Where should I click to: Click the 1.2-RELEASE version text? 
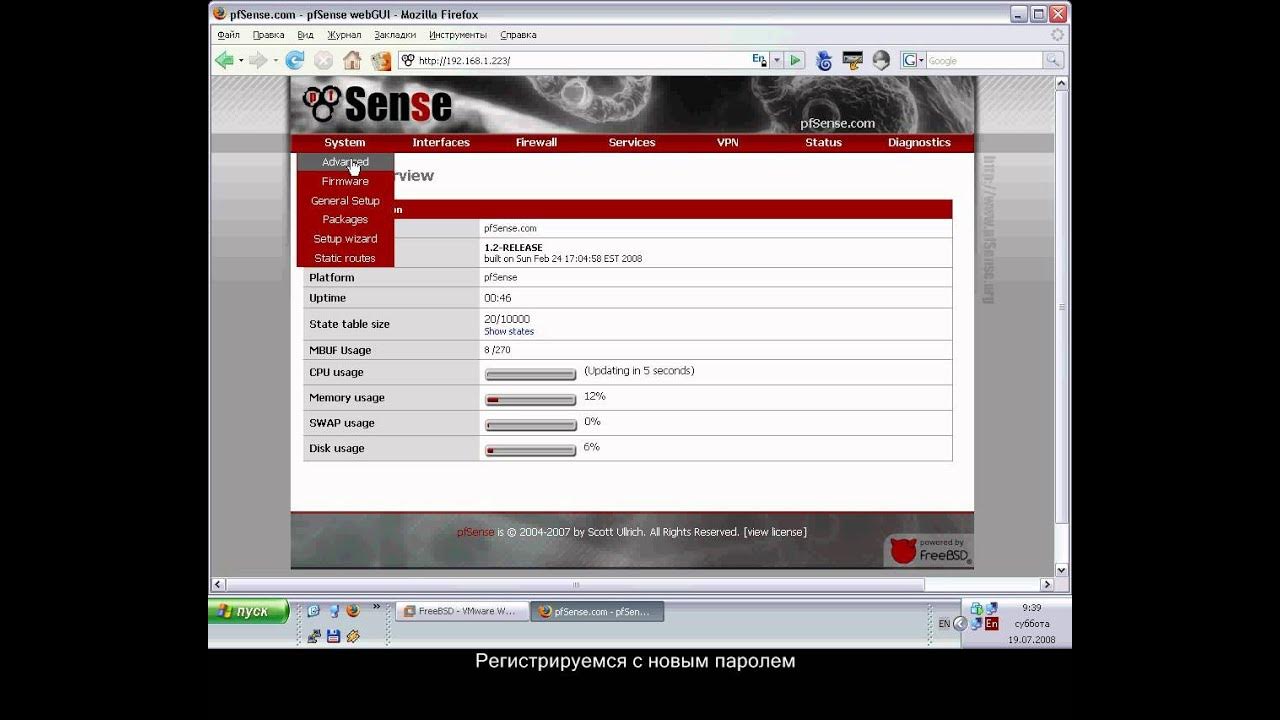(x=513, y=248)
